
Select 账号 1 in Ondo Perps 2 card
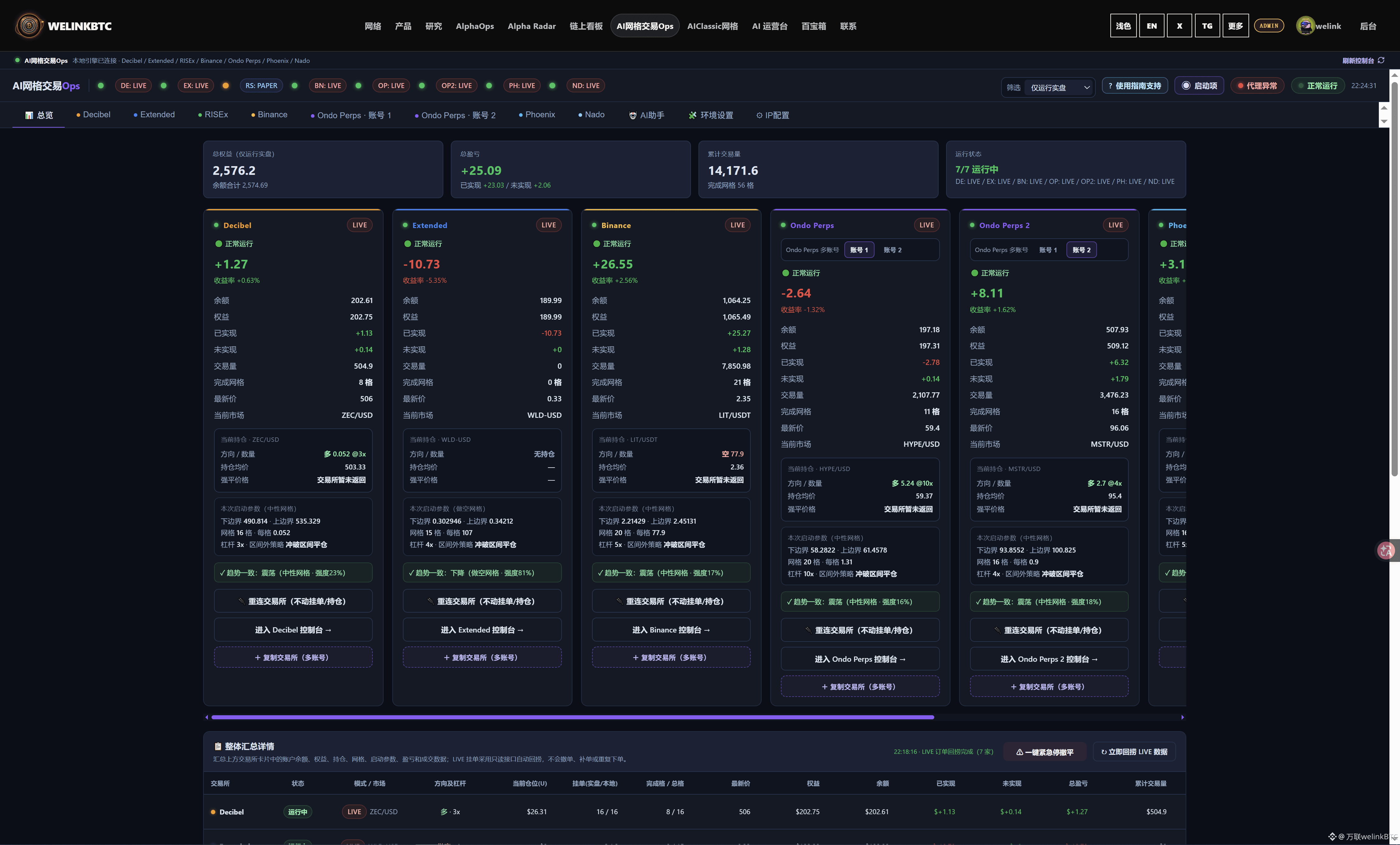click(x=1048, y=250)
